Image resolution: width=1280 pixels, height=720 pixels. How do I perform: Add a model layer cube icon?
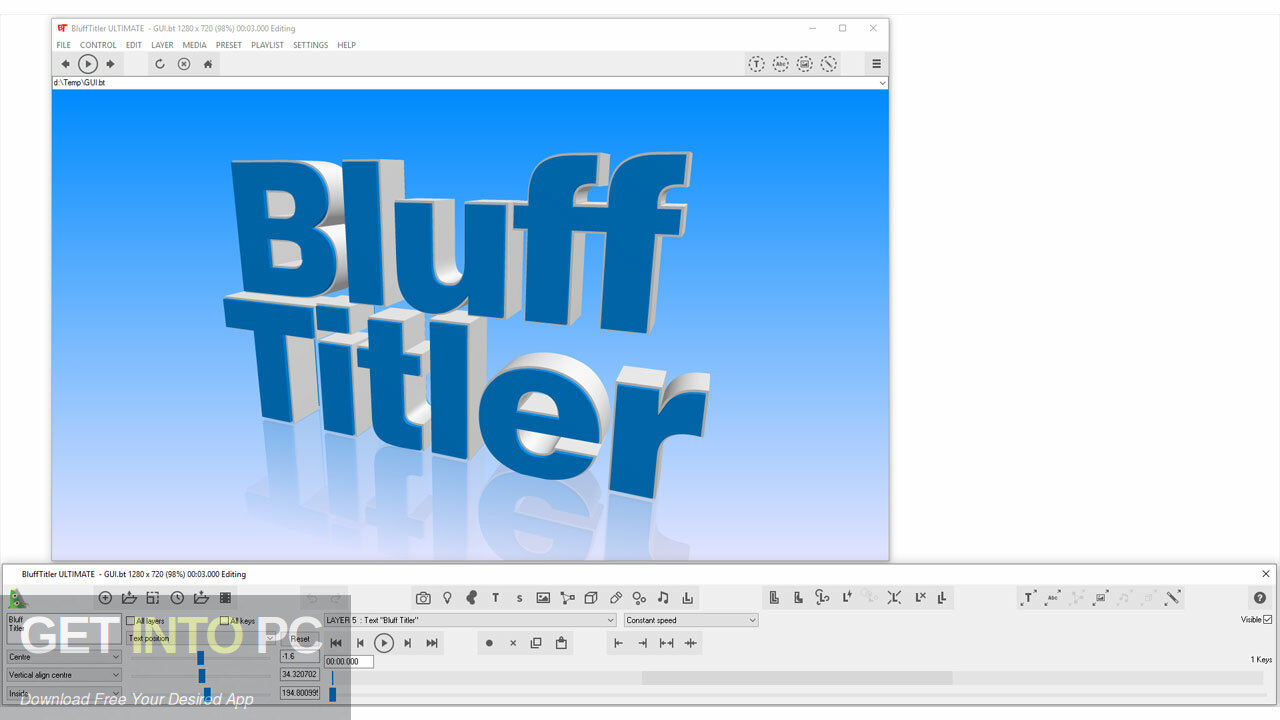(x=591, y=598)
